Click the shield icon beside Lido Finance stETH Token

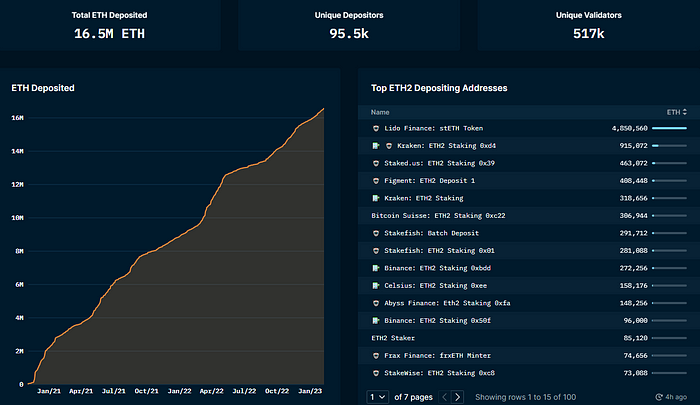pos(376,128)
